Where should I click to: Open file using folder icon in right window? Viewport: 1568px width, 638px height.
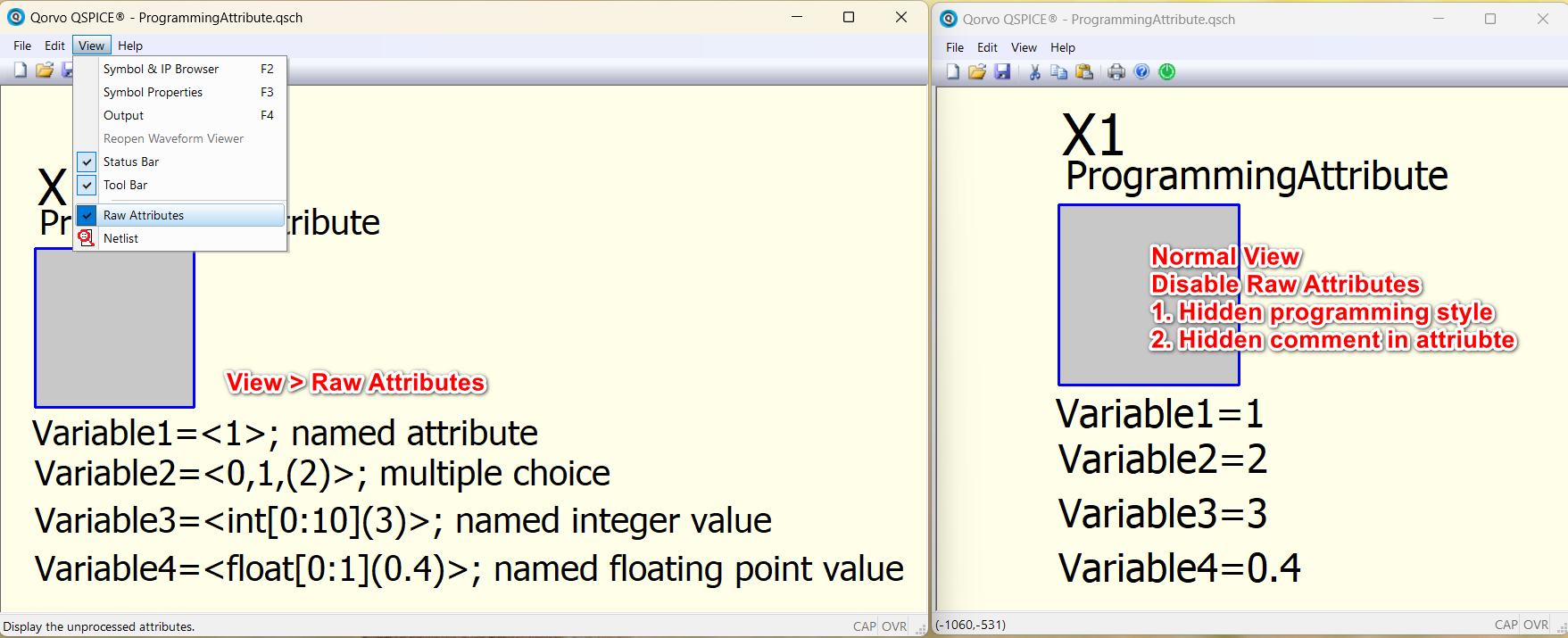tap(977, 72)
